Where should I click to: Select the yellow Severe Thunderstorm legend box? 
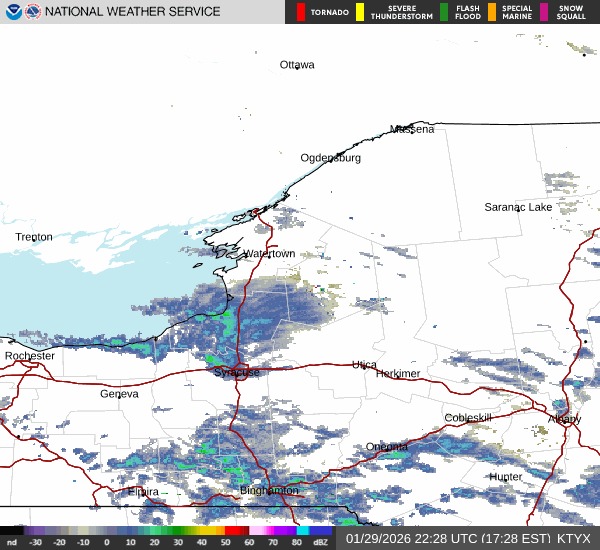pyautogui.click(x=360, y=12)
